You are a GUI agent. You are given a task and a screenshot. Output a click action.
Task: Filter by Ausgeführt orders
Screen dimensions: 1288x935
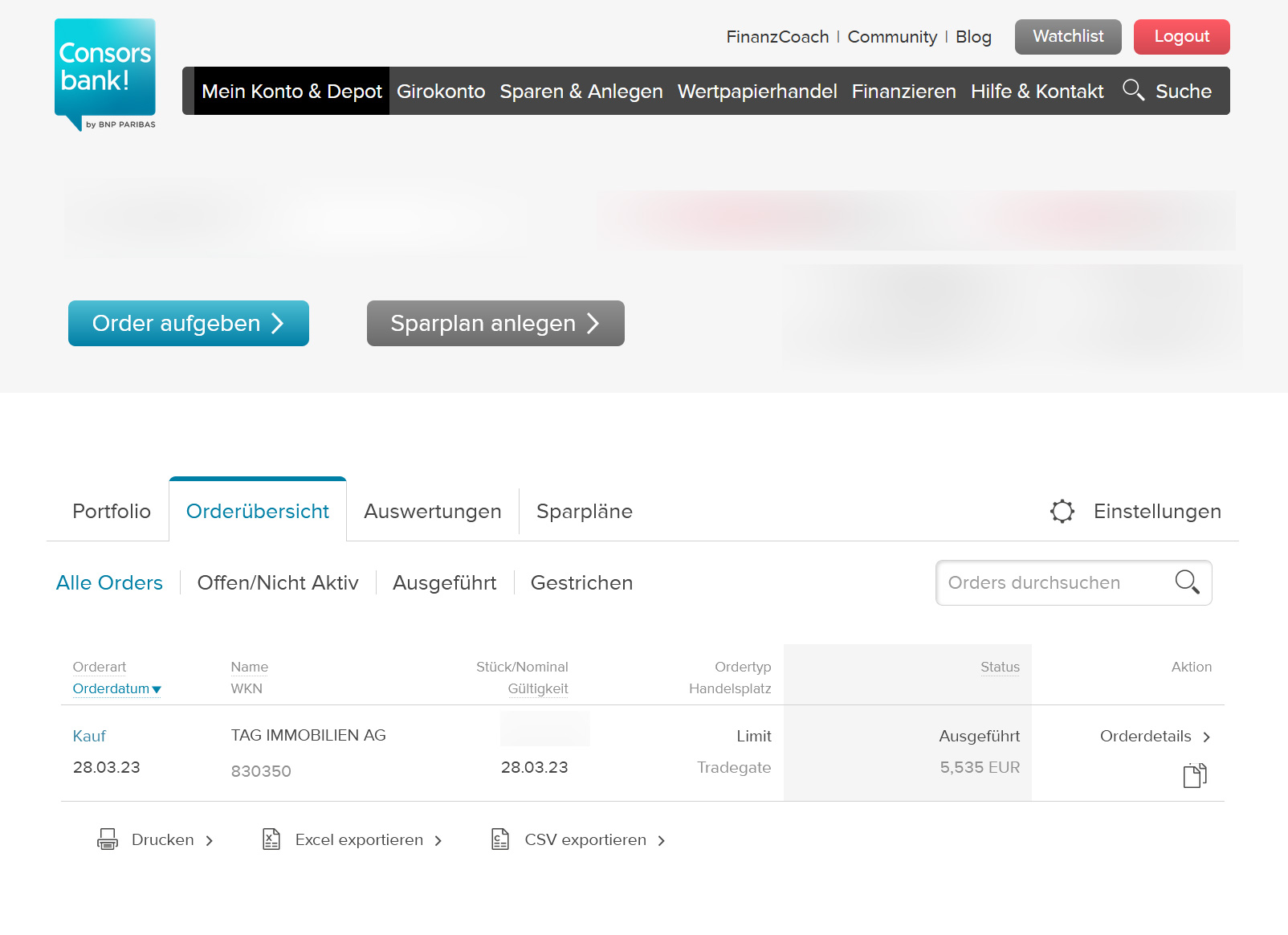pos(444,583)
